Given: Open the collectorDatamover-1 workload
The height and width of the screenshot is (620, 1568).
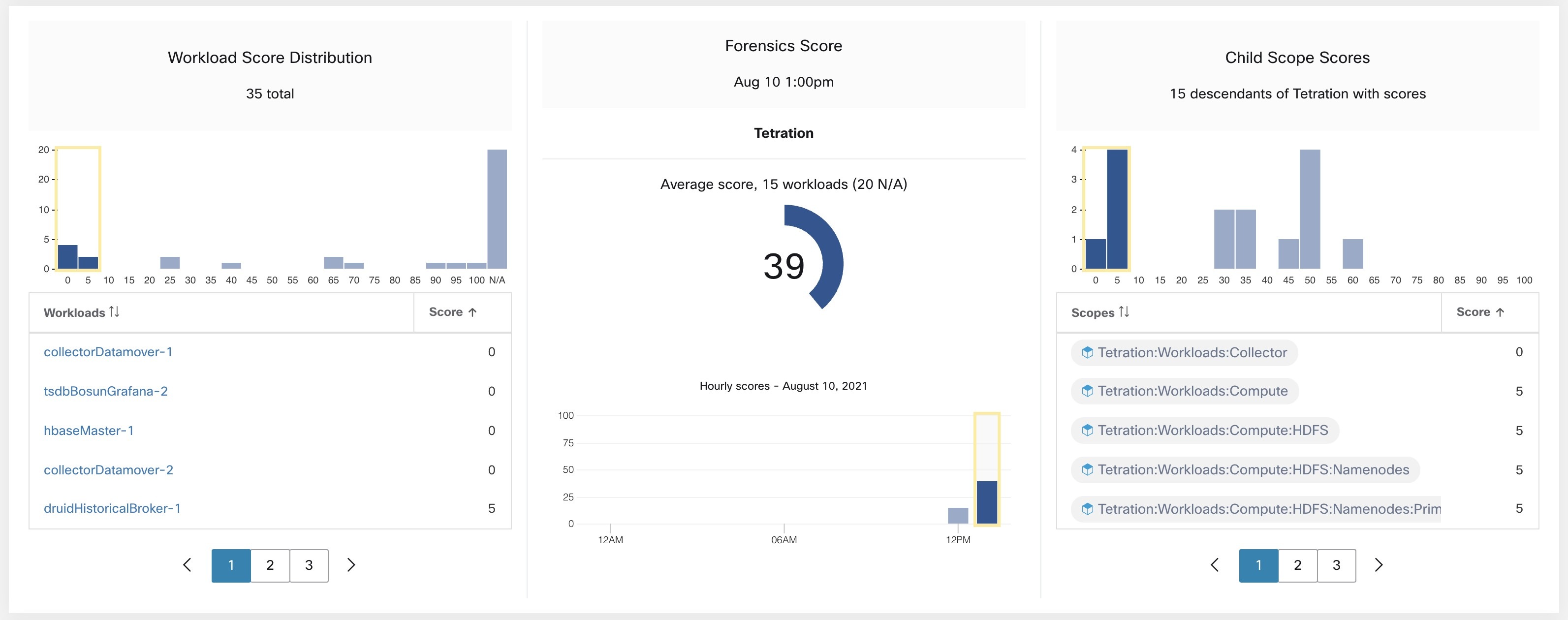Looking at the screenshot, I should [108, 352].
